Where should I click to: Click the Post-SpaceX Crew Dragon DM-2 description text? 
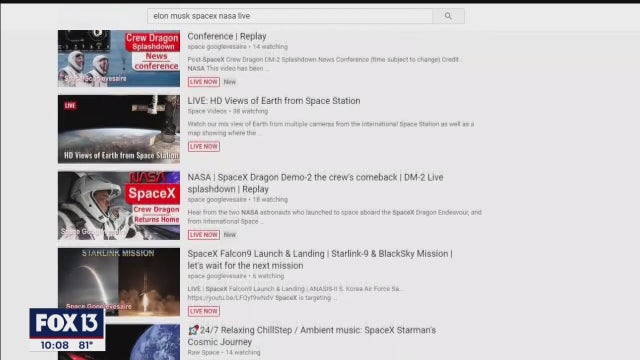324,64
